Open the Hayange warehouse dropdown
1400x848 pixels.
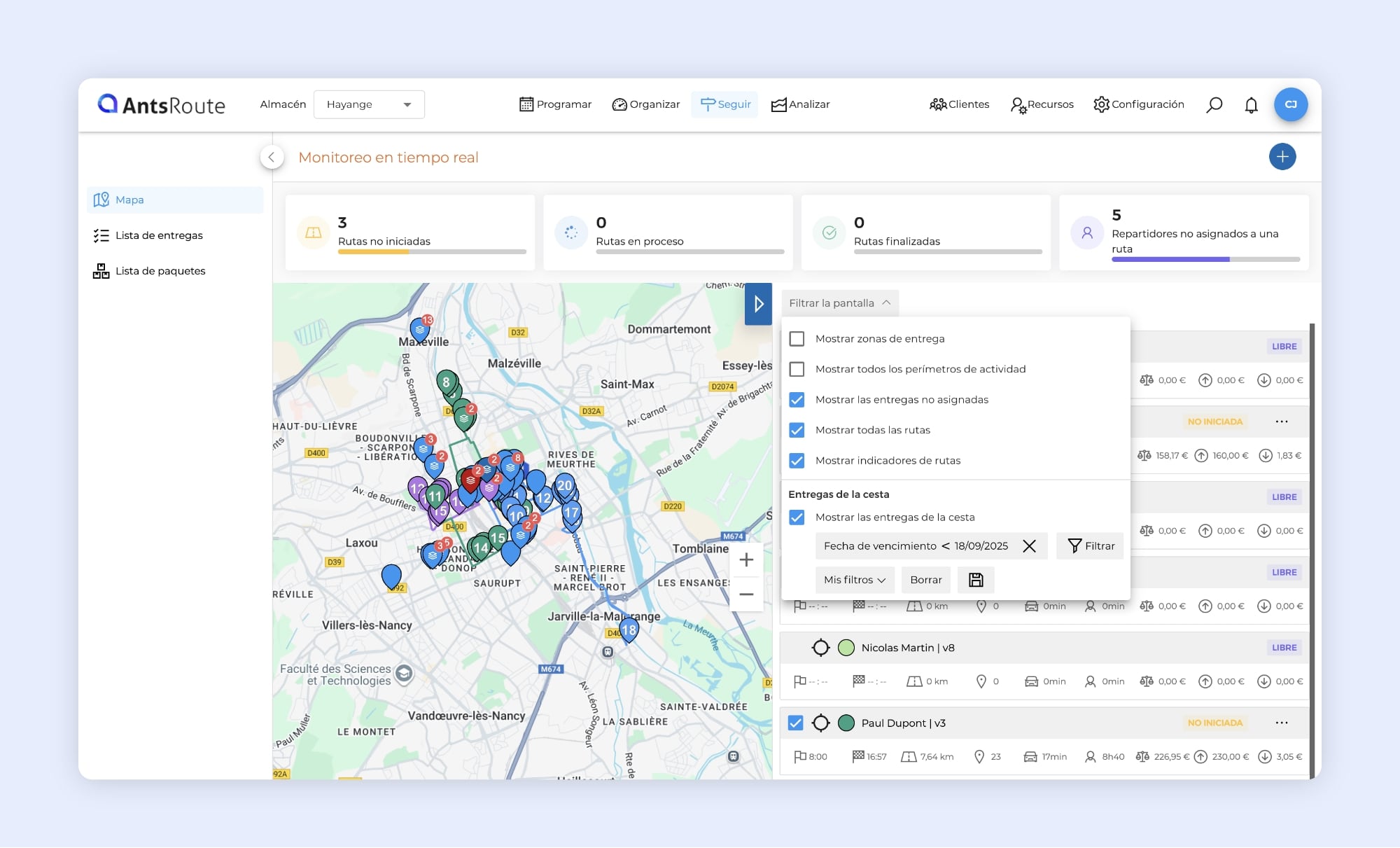[369, 104]
